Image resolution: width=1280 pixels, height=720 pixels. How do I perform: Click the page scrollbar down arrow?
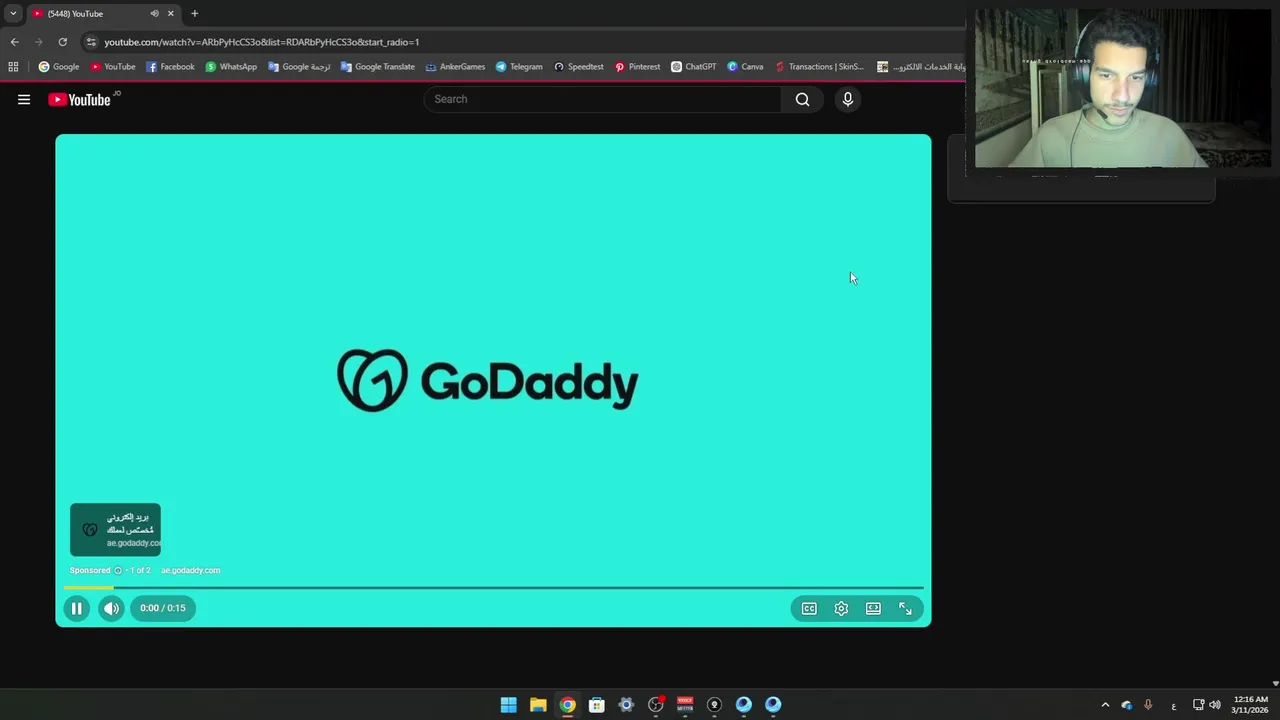tap(1274, 683)
